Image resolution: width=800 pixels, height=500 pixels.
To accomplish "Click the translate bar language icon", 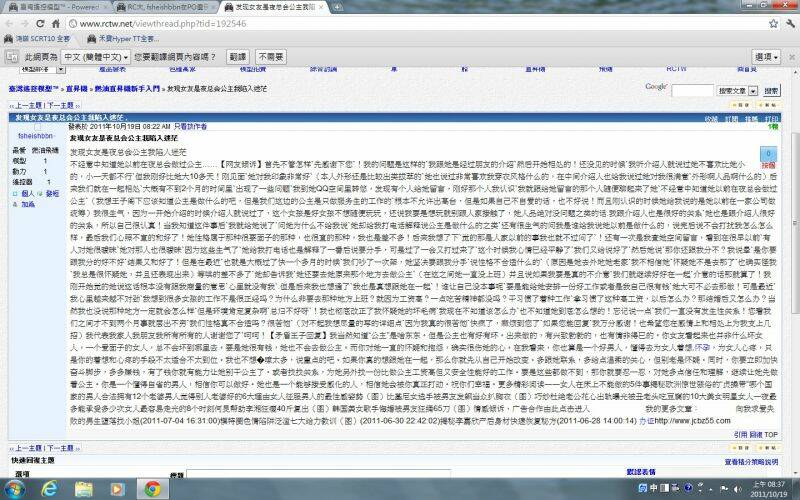I will (12, 57).
